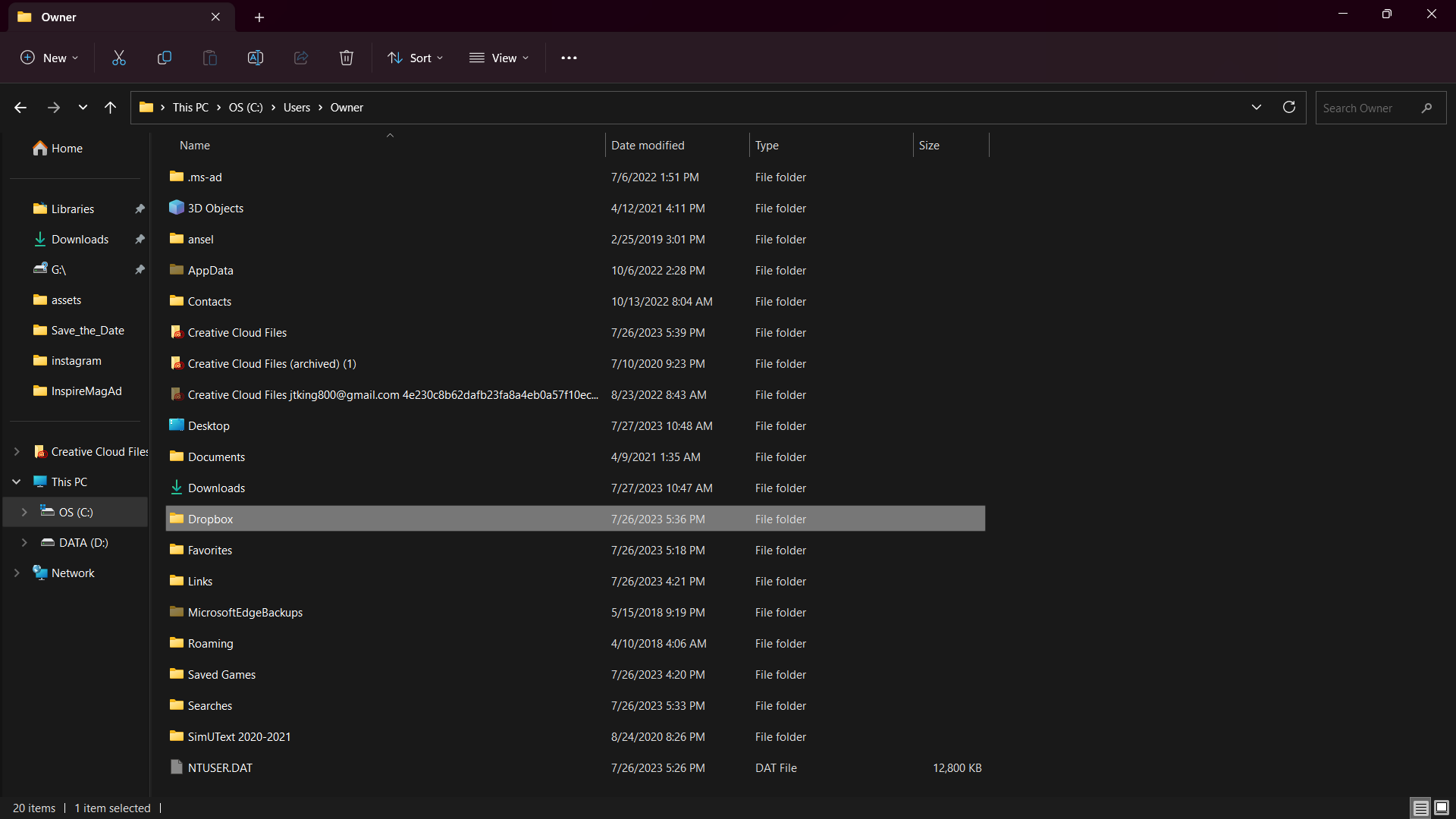The height and width of the screenshot is (819, 1456).
Task: Select the ansel folder
Action: point(576,239)
